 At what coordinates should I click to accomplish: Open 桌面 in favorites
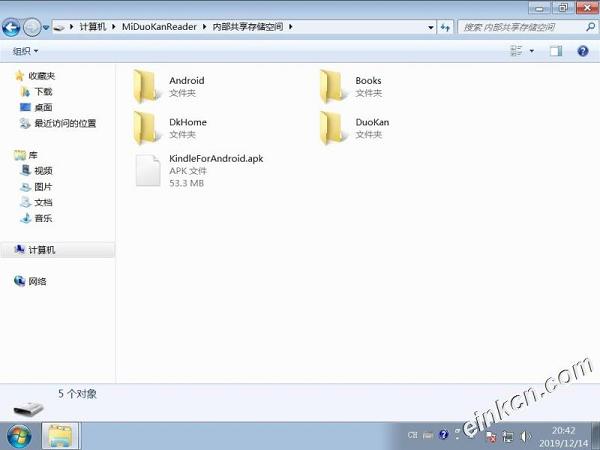click(x=43, y=108)
